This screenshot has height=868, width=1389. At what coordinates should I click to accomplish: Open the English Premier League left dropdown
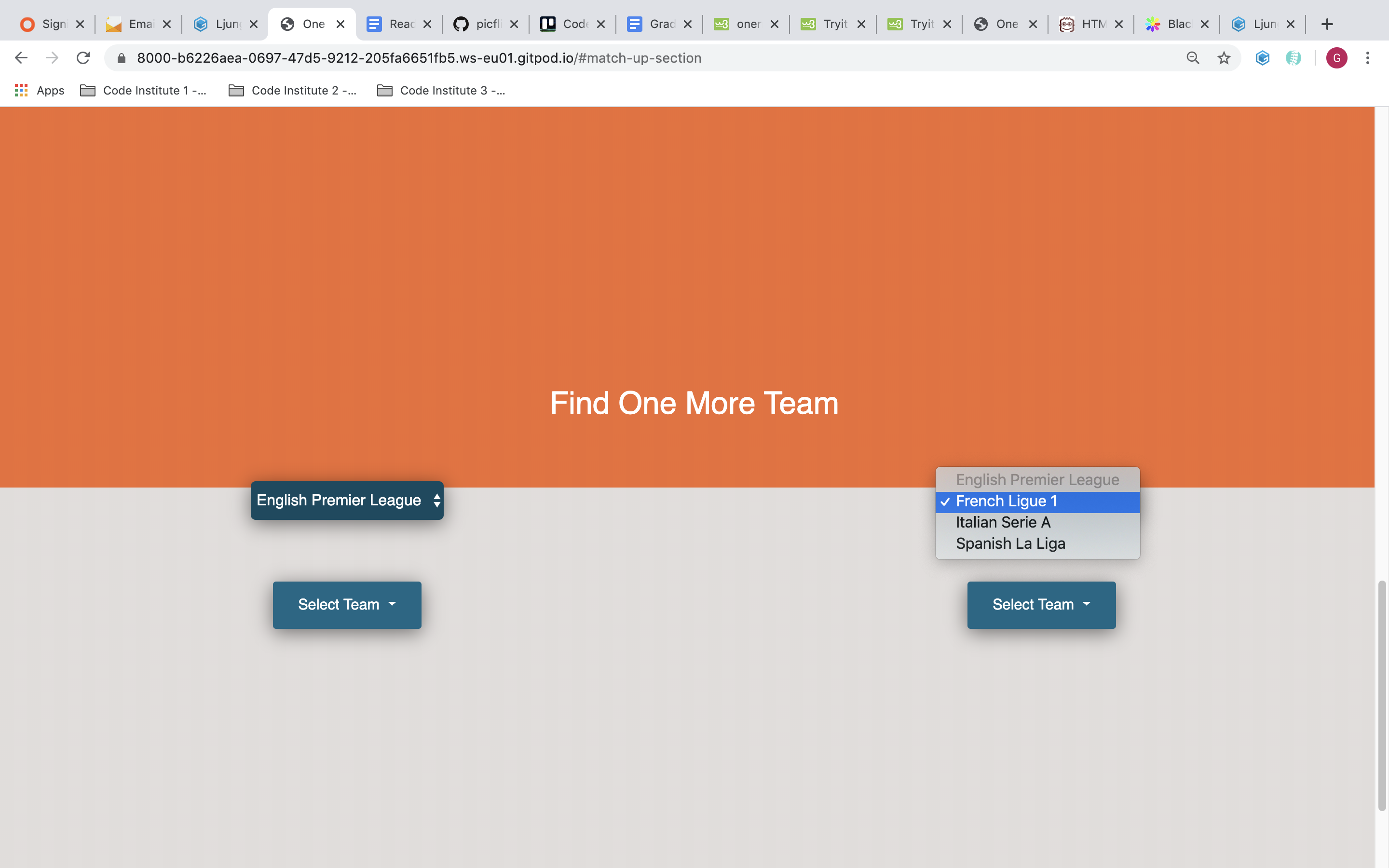tap(347, 500)
